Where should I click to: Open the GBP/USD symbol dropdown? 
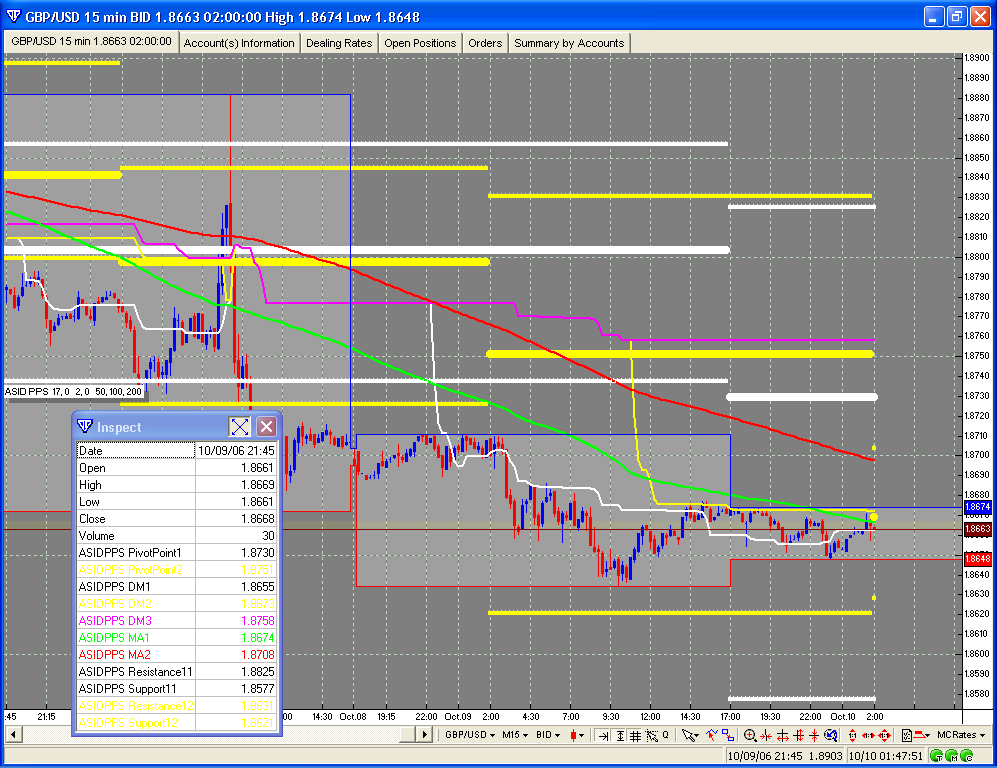(469, 735)
